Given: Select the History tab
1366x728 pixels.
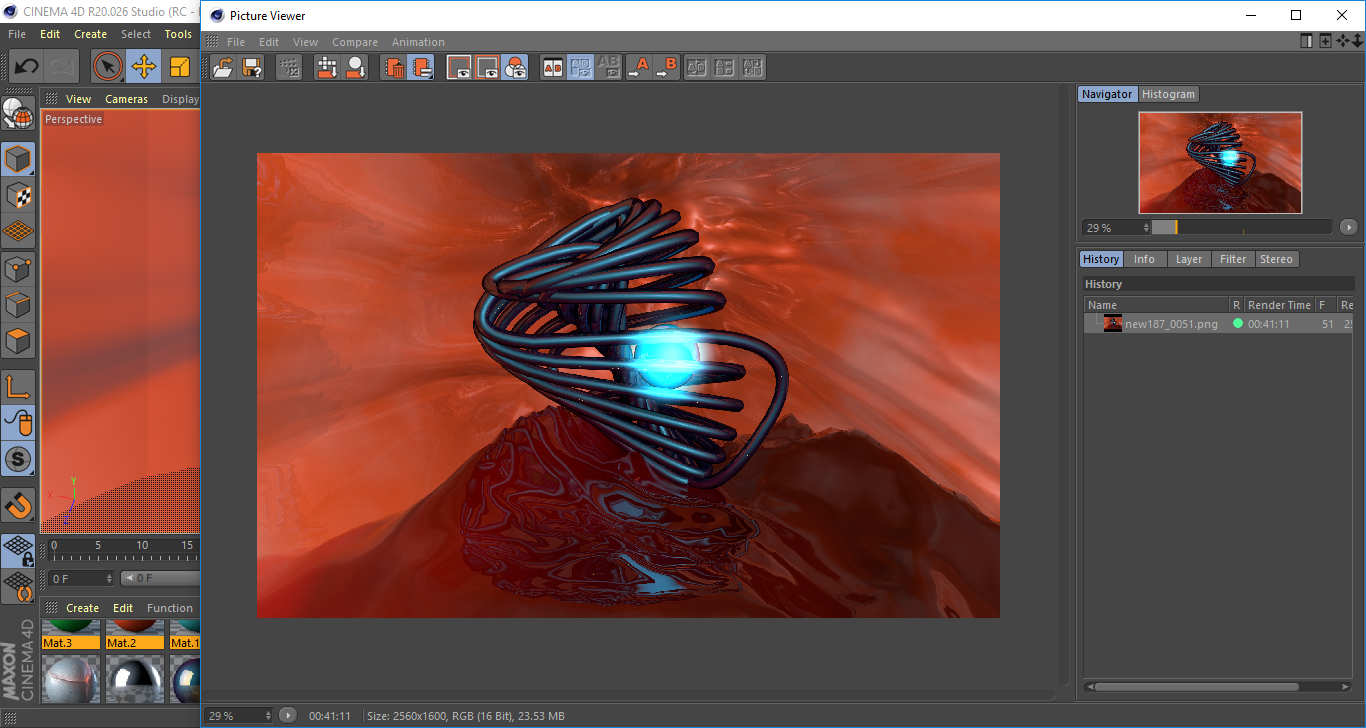Looking at the screenshot, I should pos(1101,259).
